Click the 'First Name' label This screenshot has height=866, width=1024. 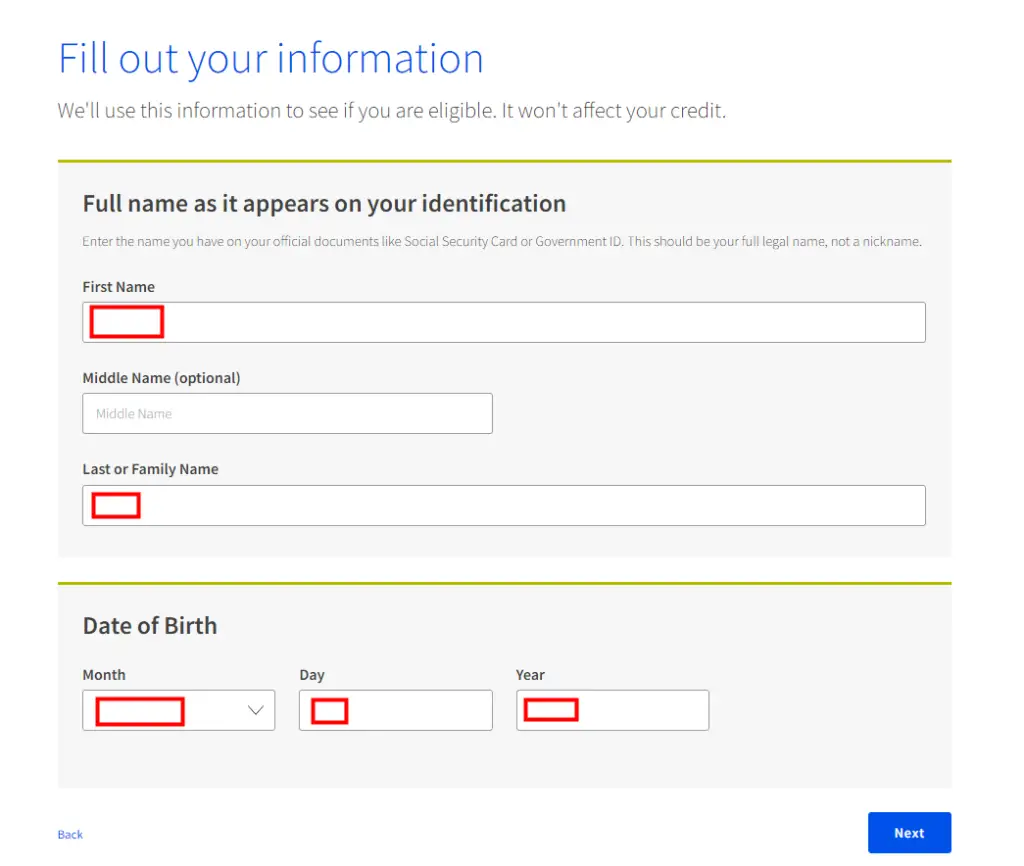[x=118, y=287]
